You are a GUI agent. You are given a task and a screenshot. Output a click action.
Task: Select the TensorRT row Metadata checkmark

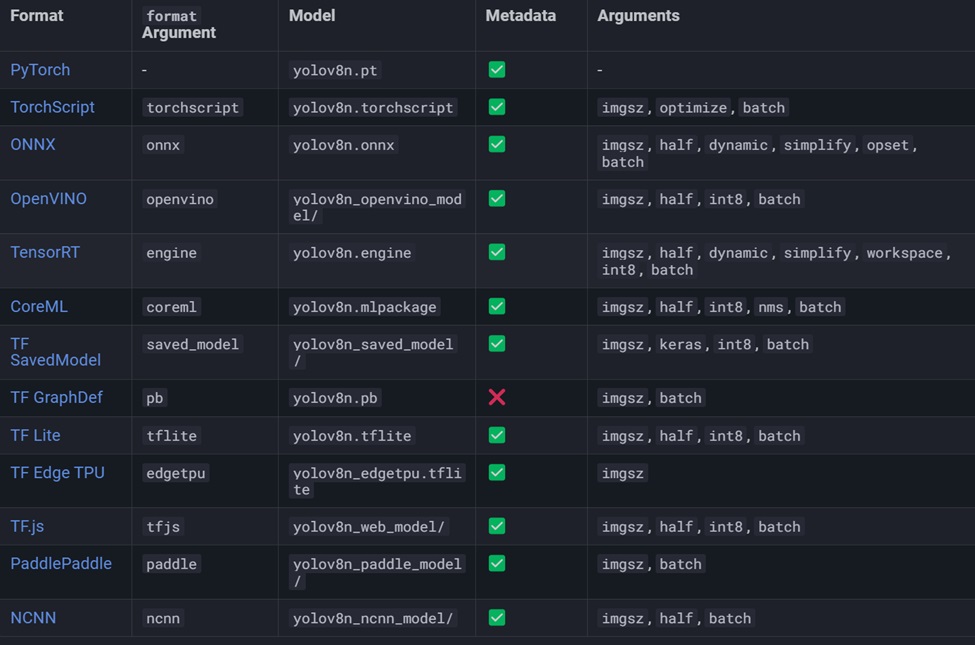pos(497,252)
